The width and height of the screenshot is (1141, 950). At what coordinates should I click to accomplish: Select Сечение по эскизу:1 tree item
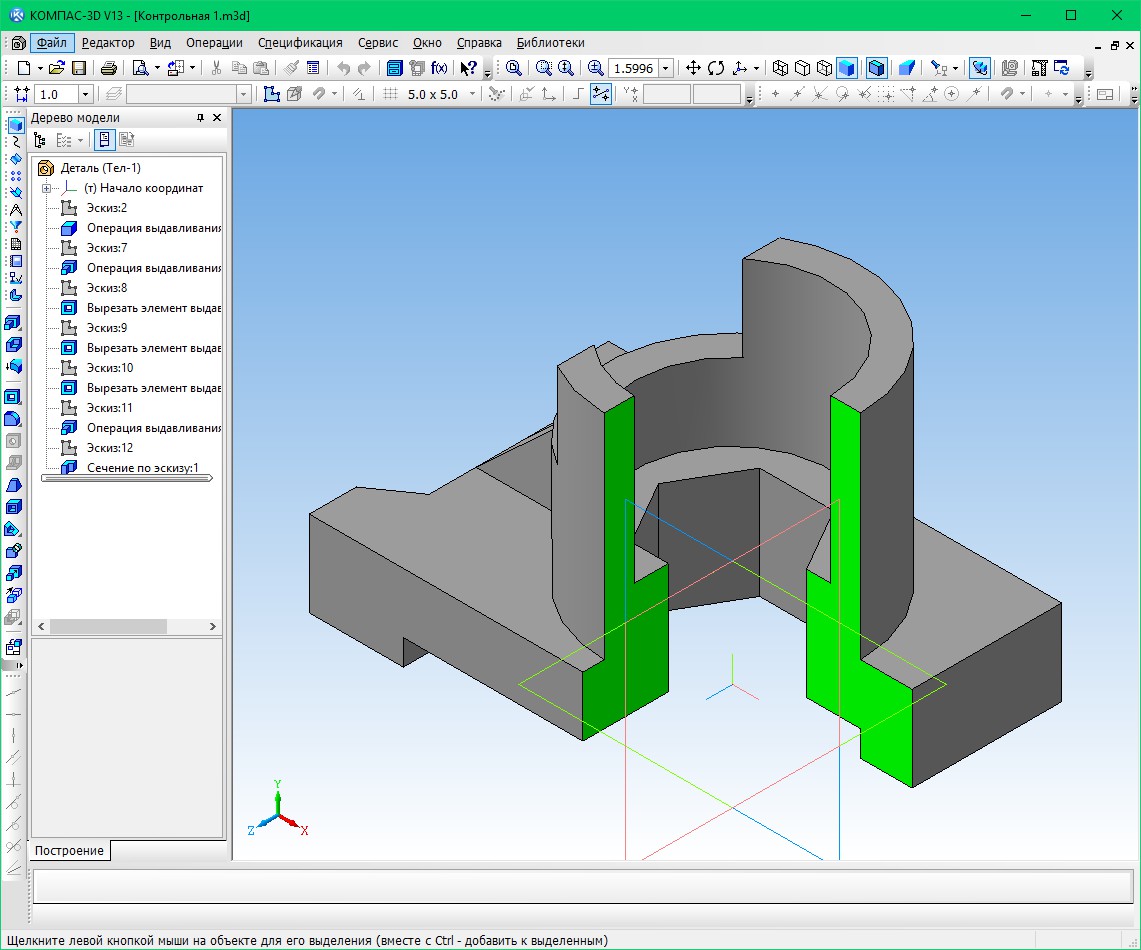pyautogui.click(x=142, y=468)
